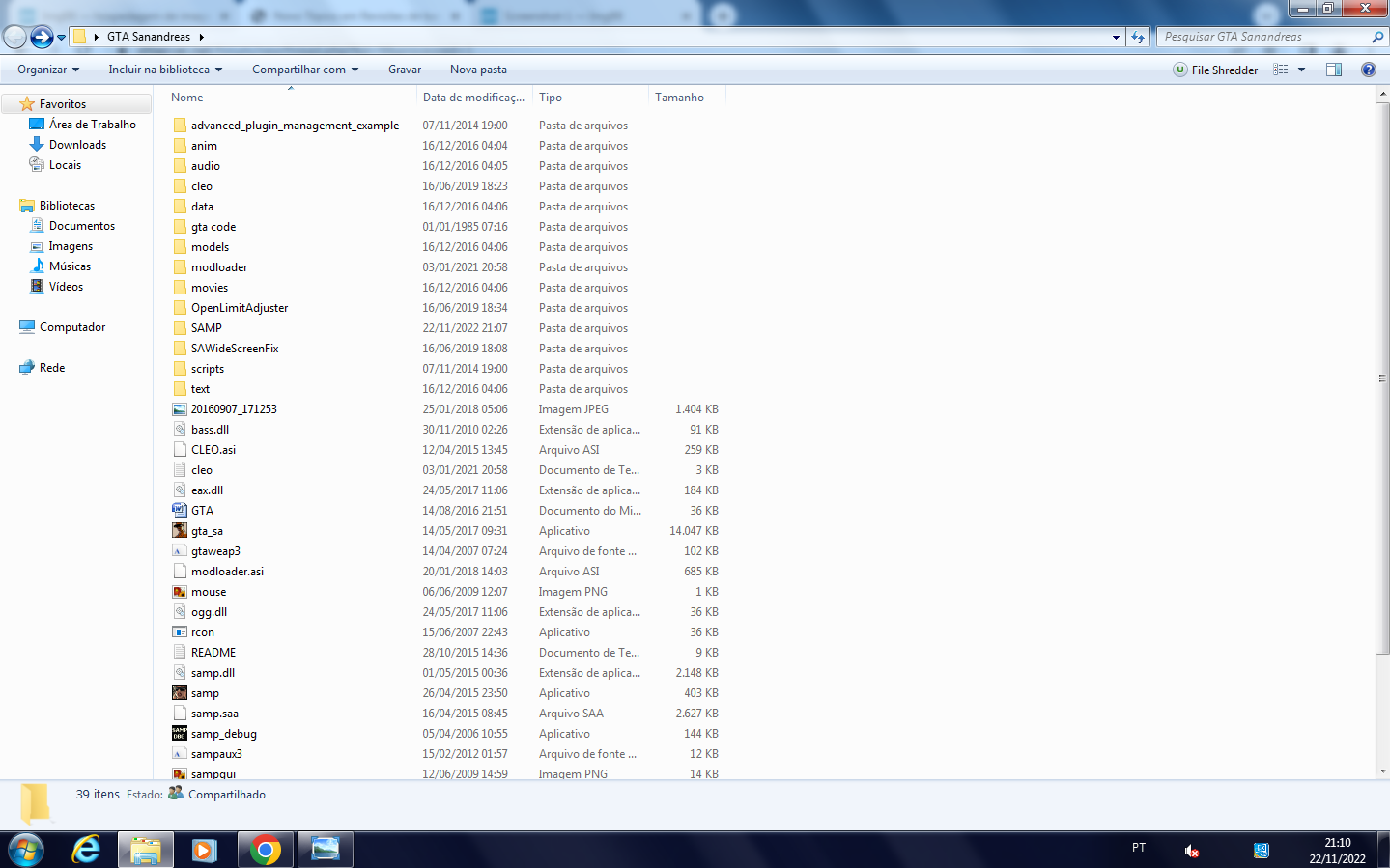Open Locais in the navigation pane

coord(65,165)
